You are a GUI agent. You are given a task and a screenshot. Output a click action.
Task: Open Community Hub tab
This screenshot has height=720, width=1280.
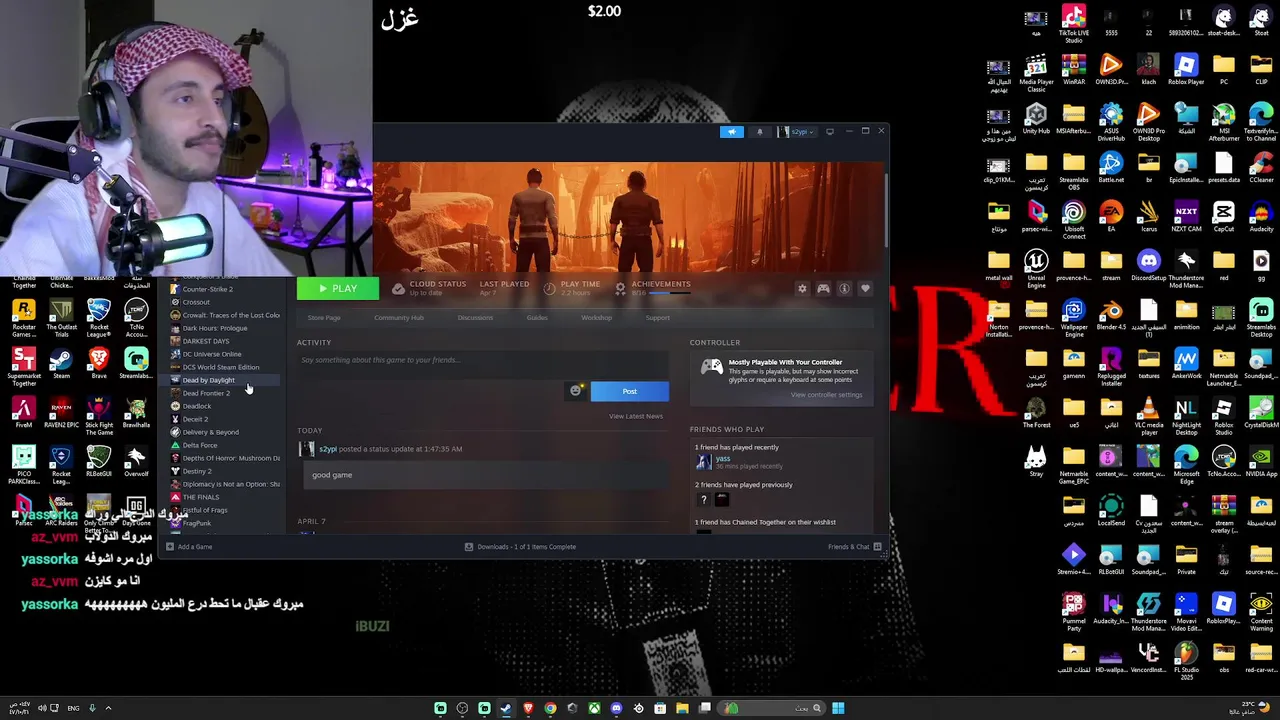point(399,318)
